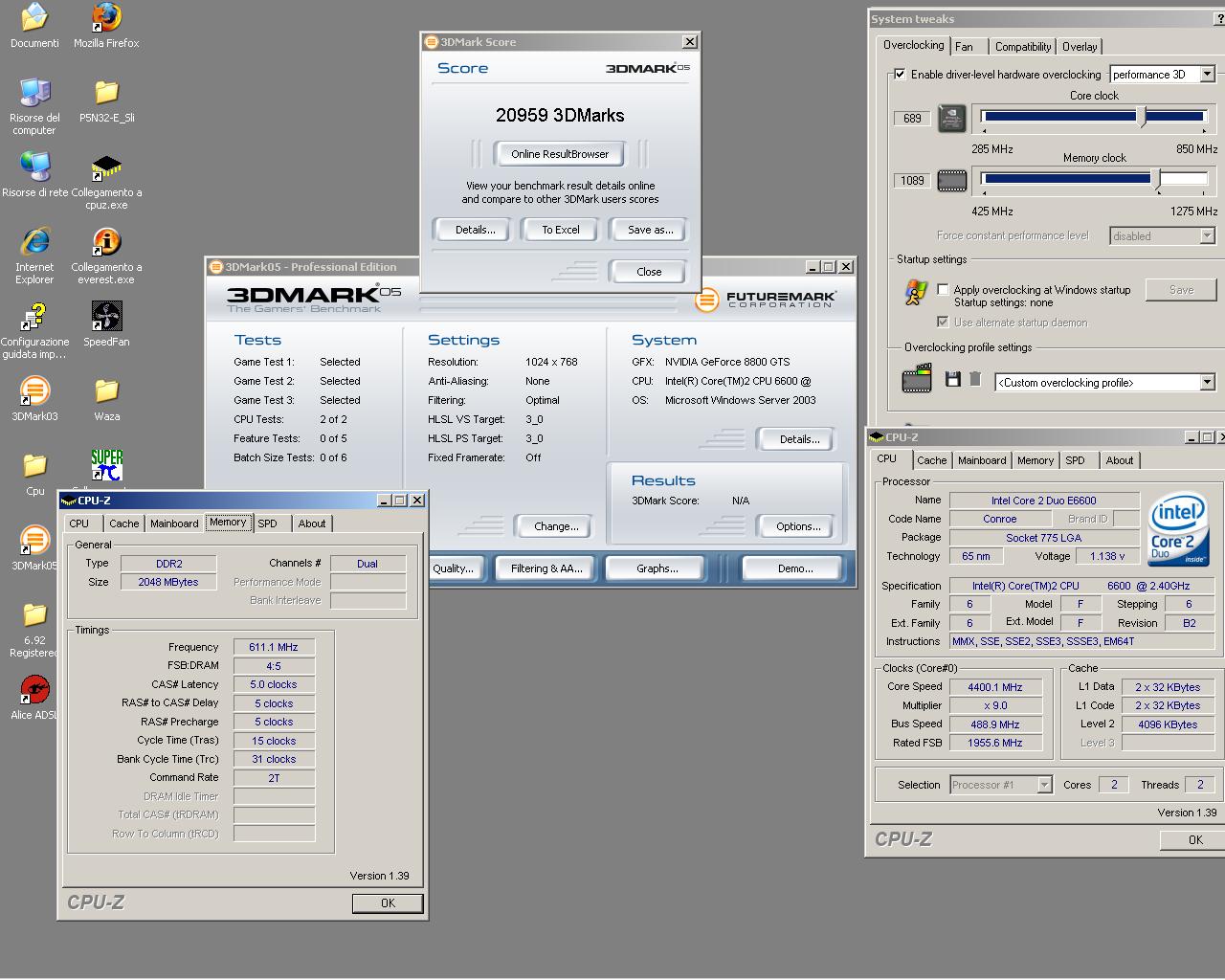
Task: Launch the everest.exe shortcut icon
Action: [x=106, y=256]
